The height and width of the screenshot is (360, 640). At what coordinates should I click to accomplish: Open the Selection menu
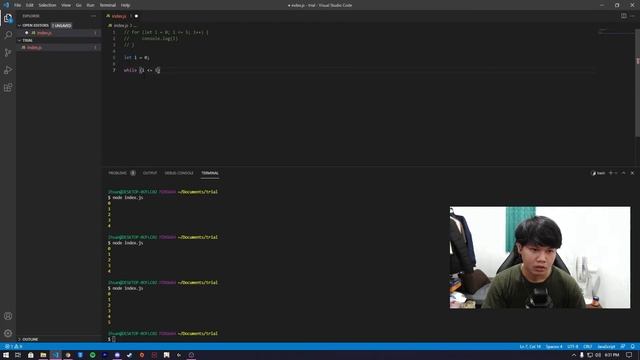coord(47,5)
